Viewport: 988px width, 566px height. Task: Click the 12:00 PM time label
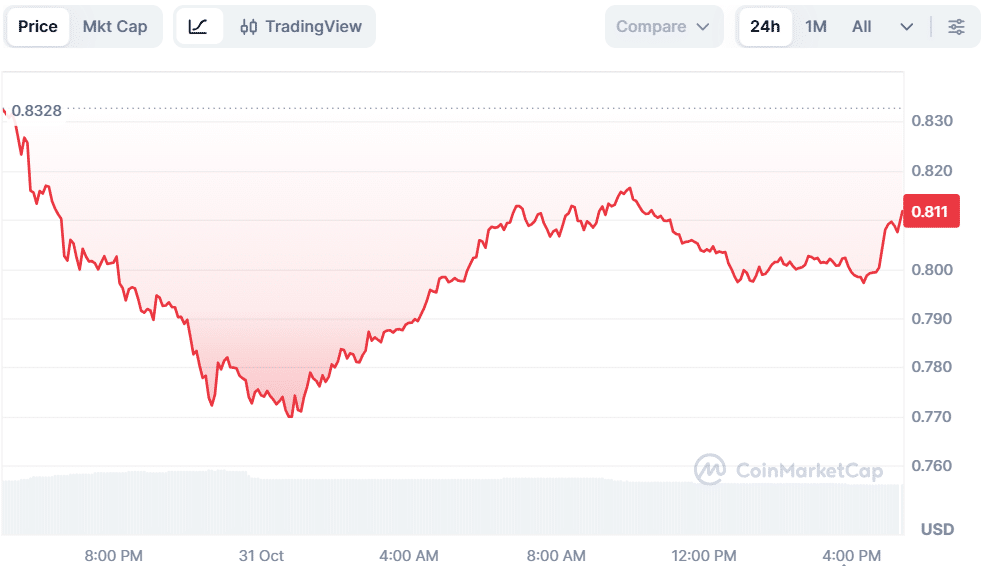pos(704,555)
